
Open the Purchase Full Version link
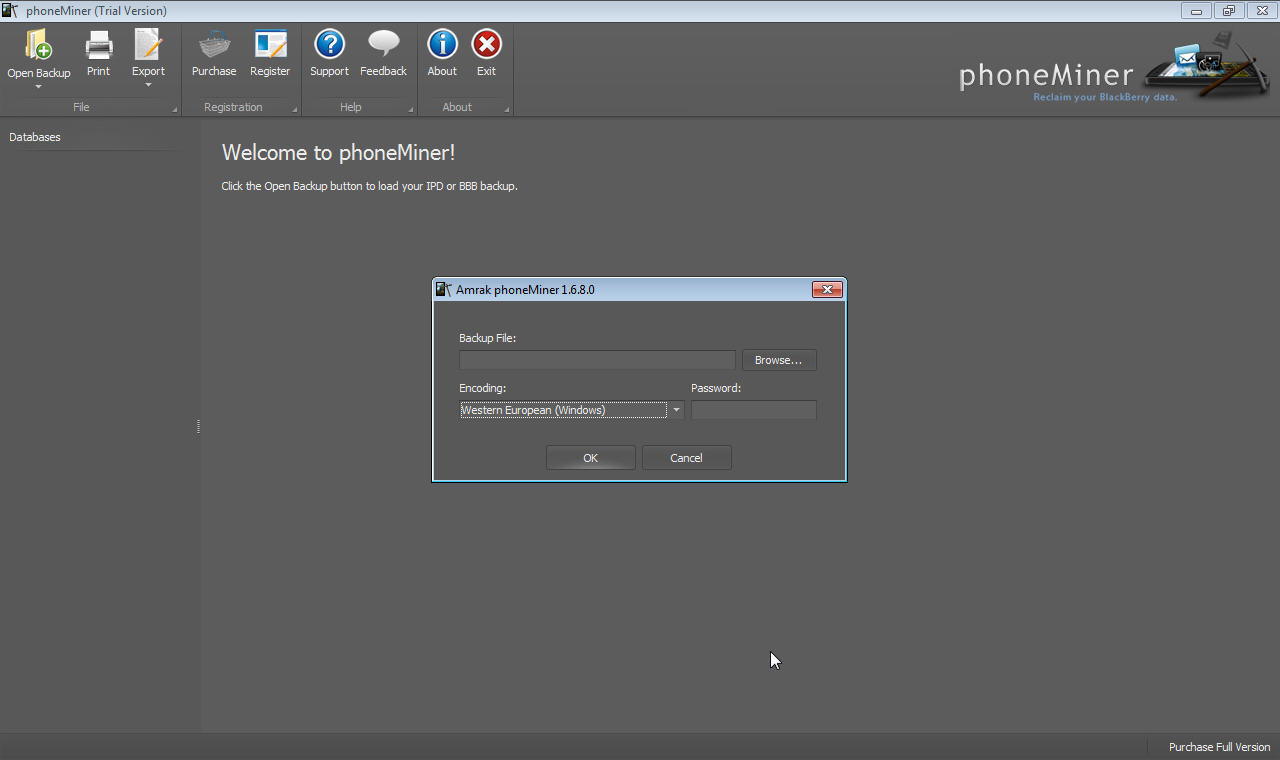point(1219,747)
